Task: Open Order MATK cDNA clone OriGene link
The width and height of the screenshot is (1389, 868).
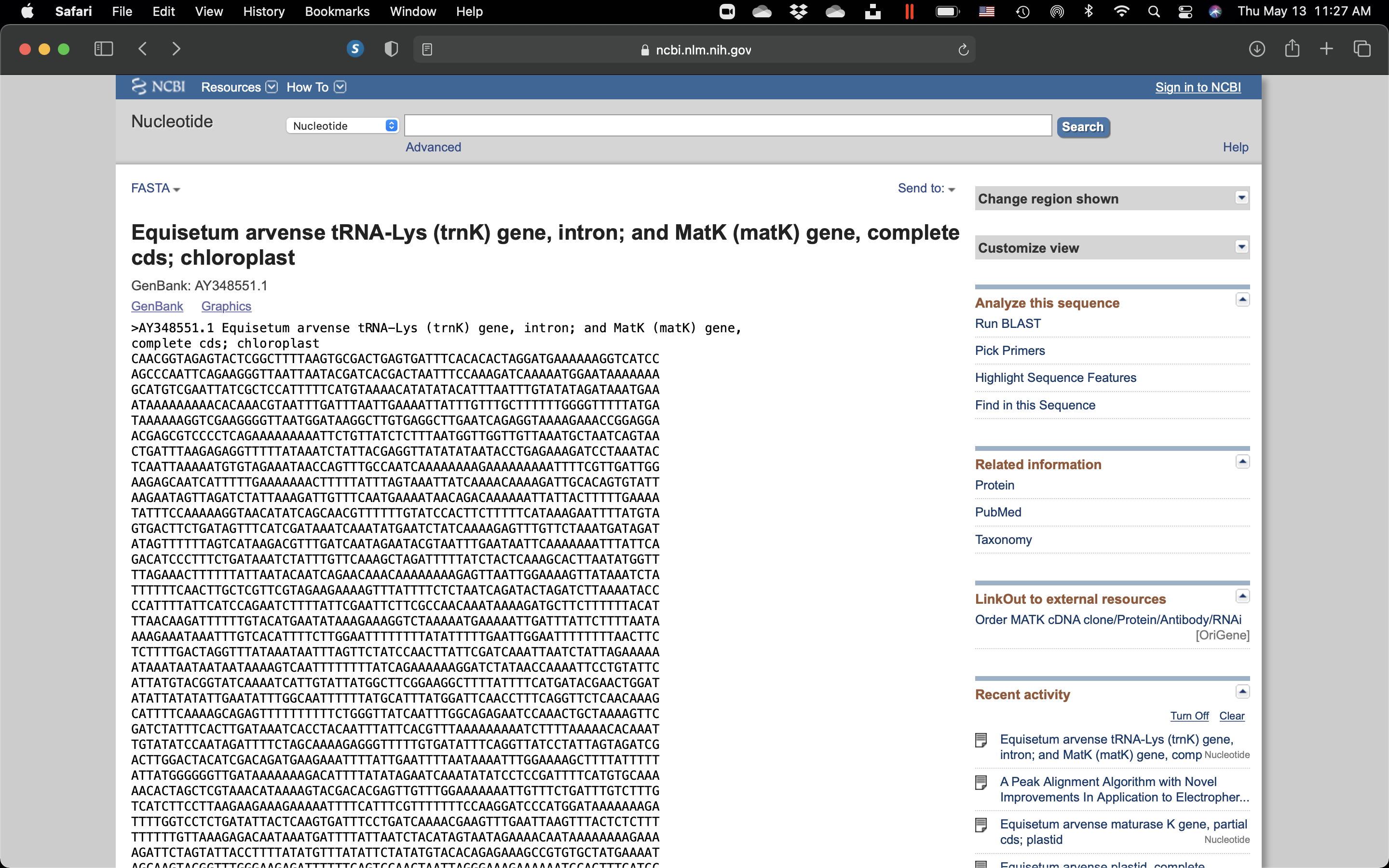Action: click(x=1108, y=620)
